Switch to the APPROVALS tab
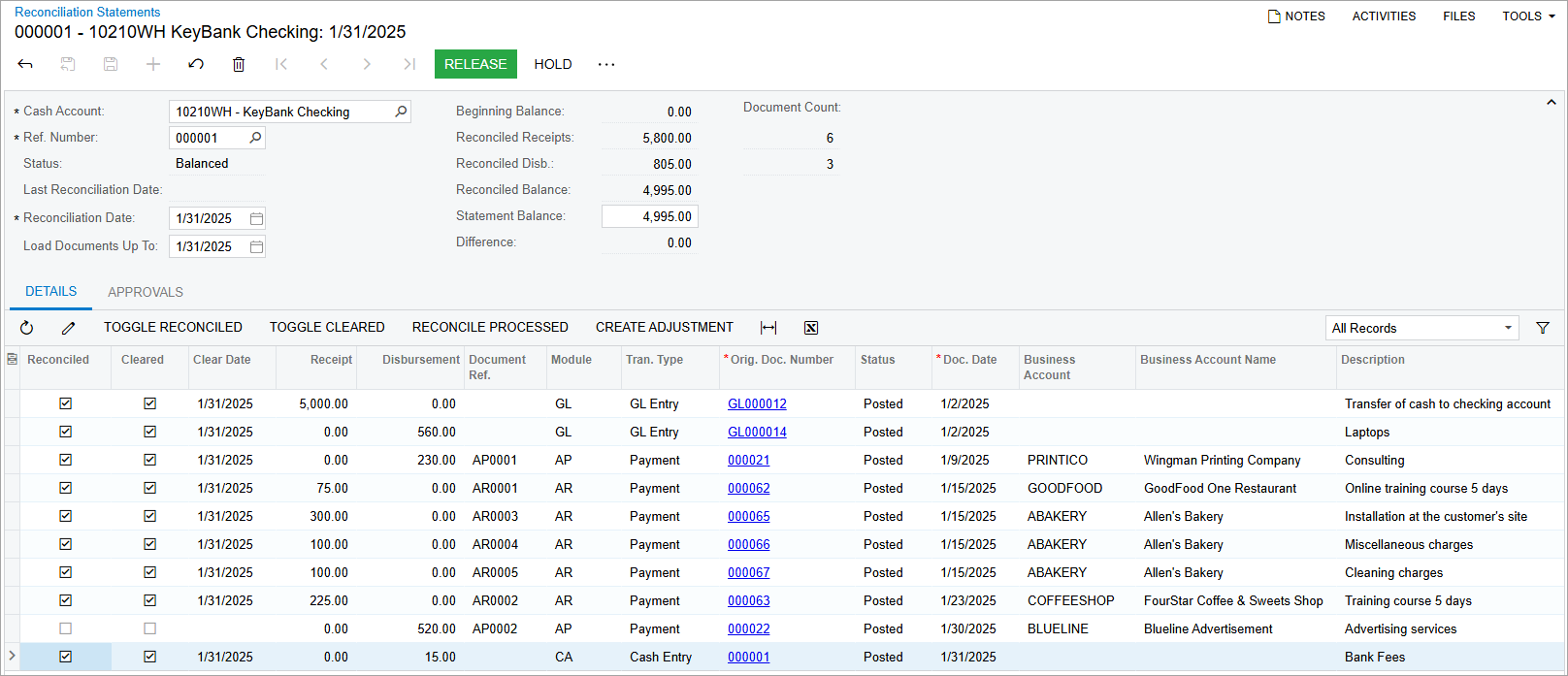This screenshot has height=676, width=1568. click(x=146, y=292)
